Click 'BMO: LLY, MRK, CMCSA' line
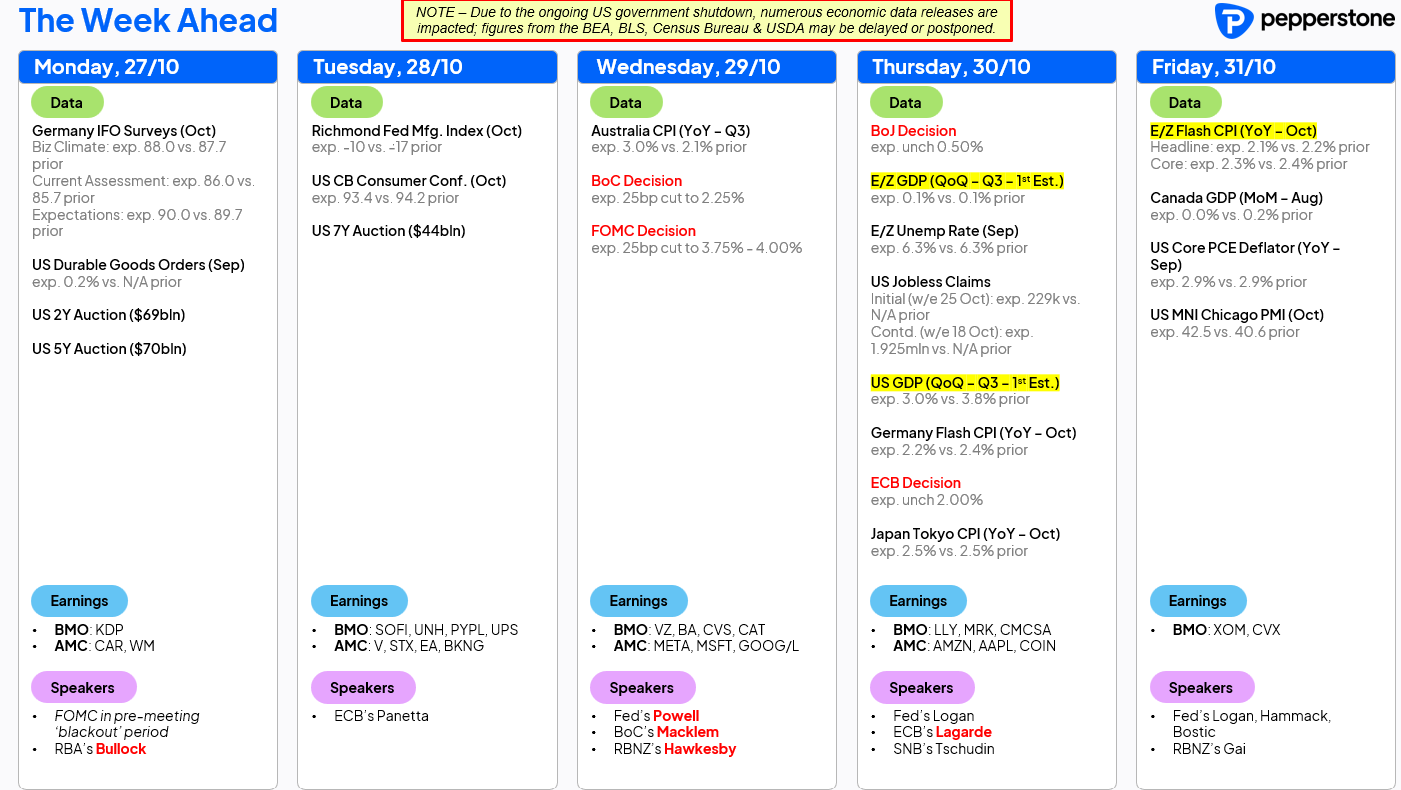Screen dimensions: 1401x790 (x=970, y=630)
